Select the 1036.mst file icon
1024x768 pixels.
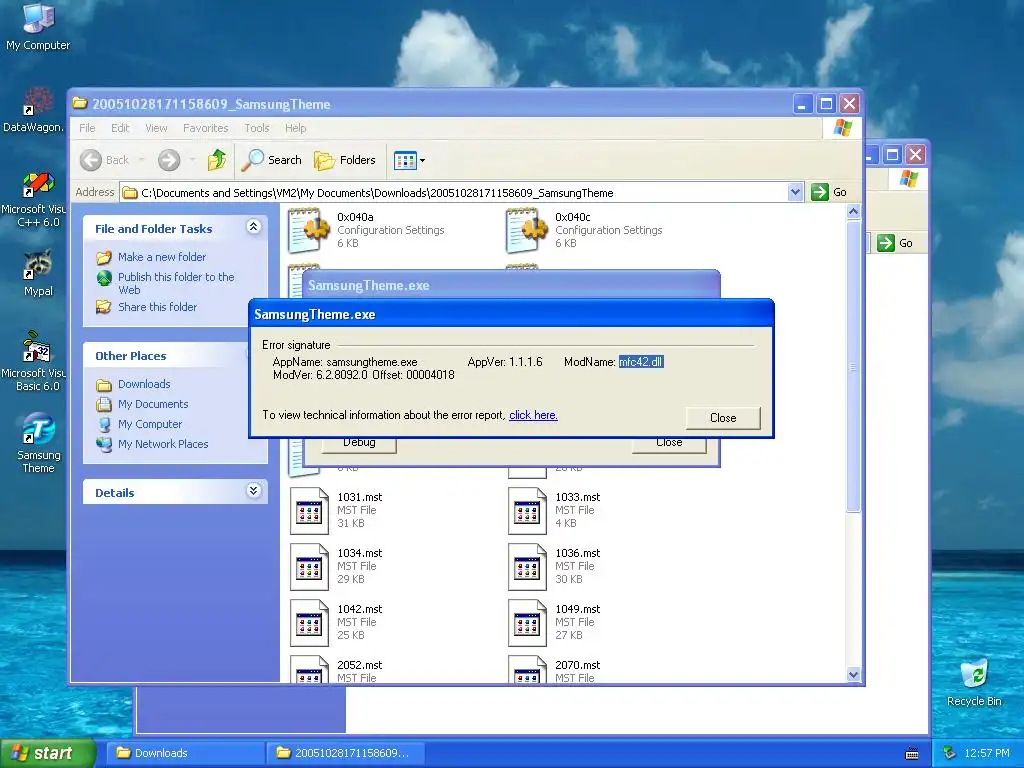point(526,567)
